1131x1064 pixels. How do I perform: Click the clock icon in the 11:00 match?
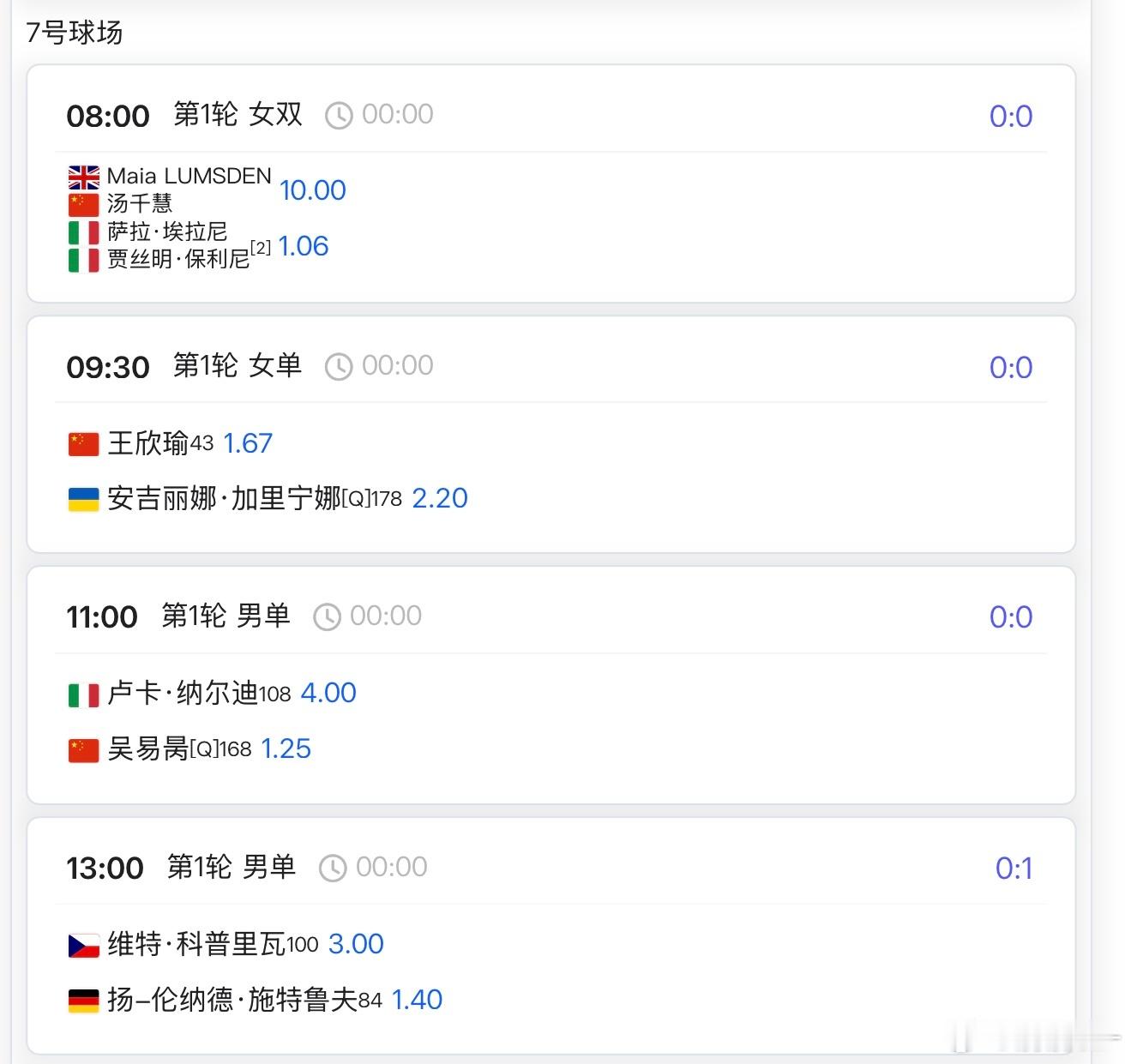point(327,617)
